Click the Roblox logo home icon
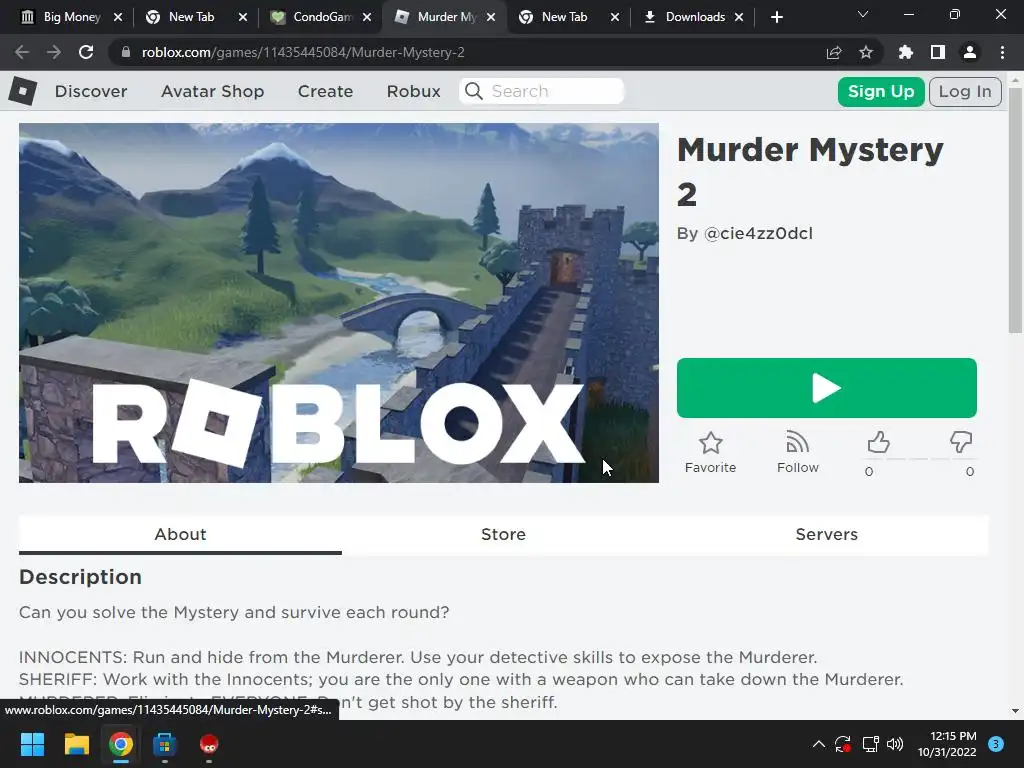This screenshot has height=768, width=1024. [23, 91]
